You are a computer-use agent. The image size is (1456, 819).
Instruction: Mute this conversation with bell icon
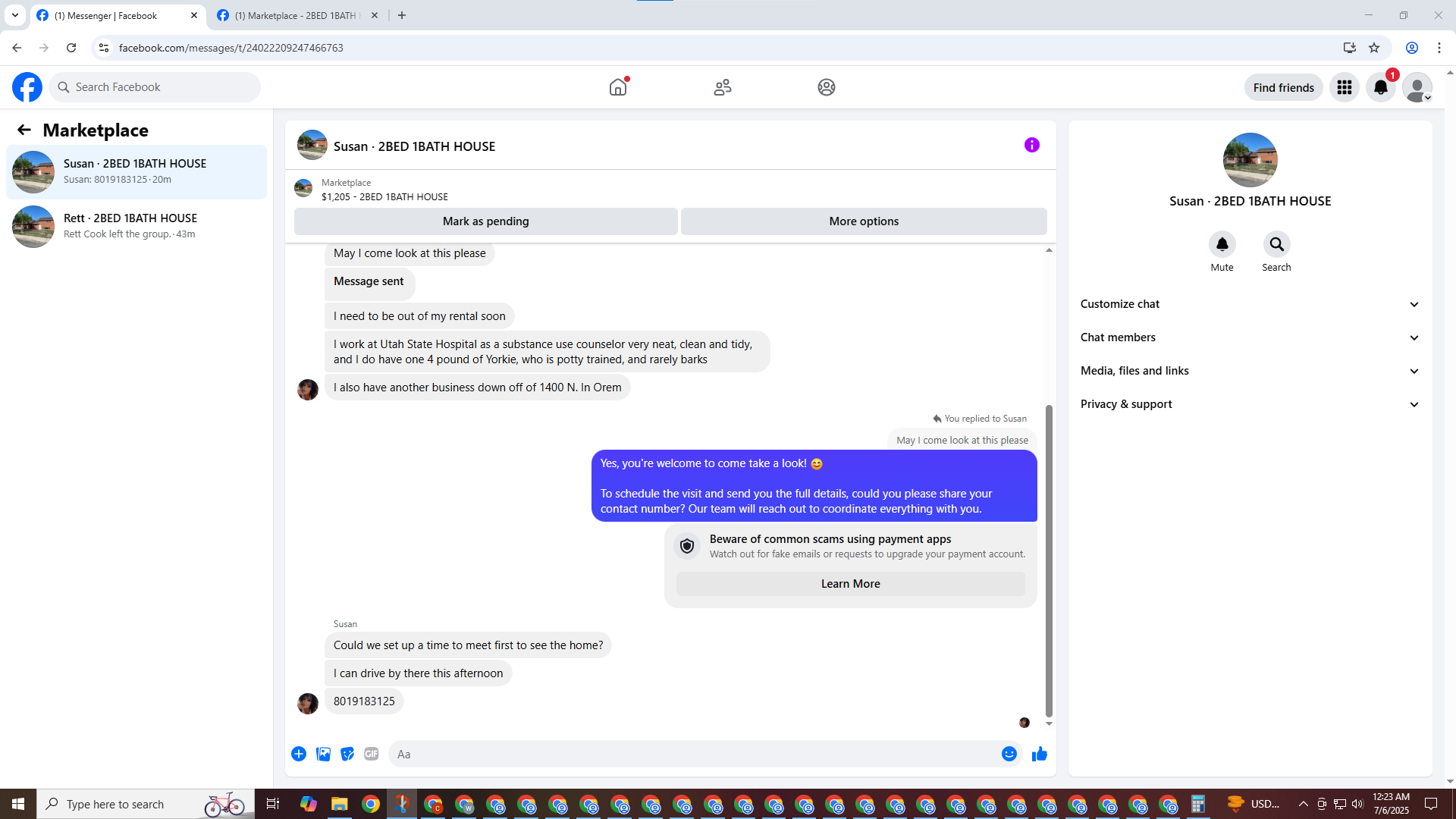pos(1222,245)
